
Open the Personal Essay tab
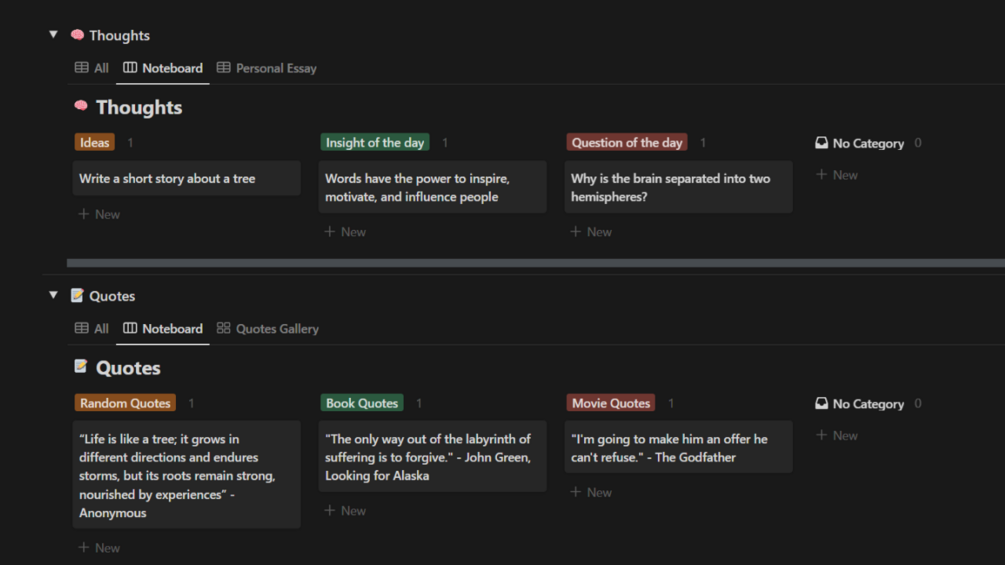pos(267,68)
